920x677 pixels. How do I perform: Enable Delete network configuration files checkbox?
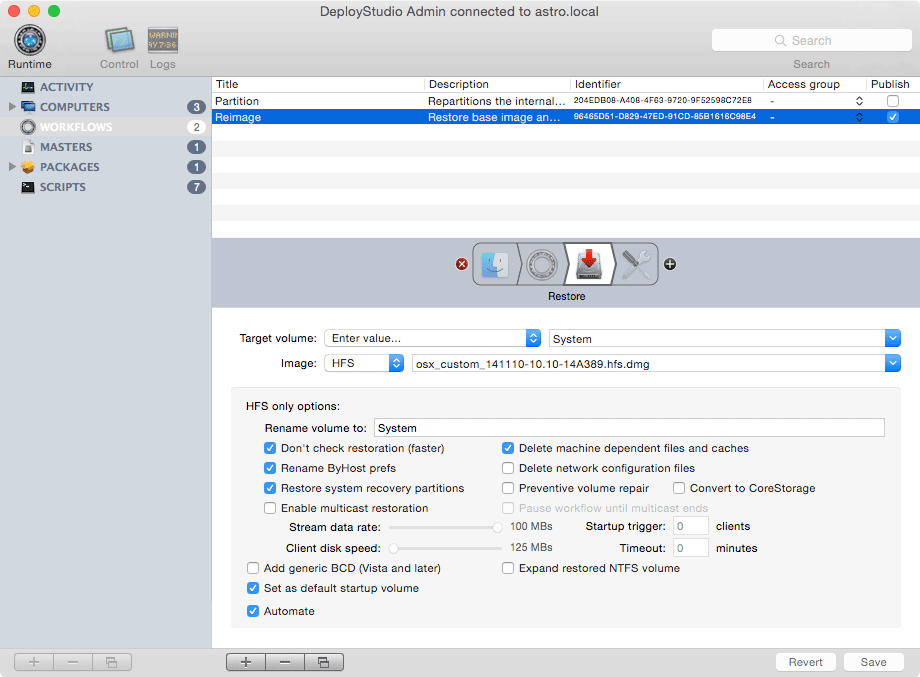click(509, 468)
